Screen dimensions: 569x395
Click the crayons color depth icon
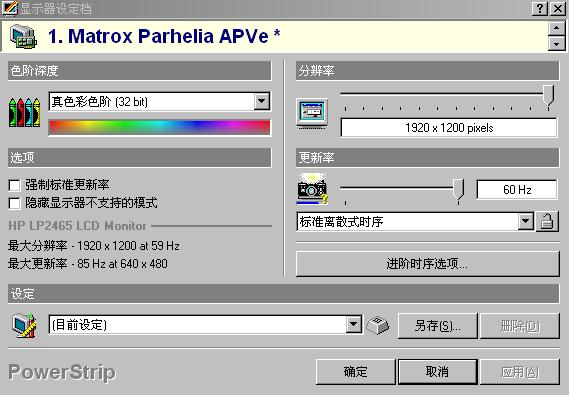pyautogui.click(x=24, y=112)
